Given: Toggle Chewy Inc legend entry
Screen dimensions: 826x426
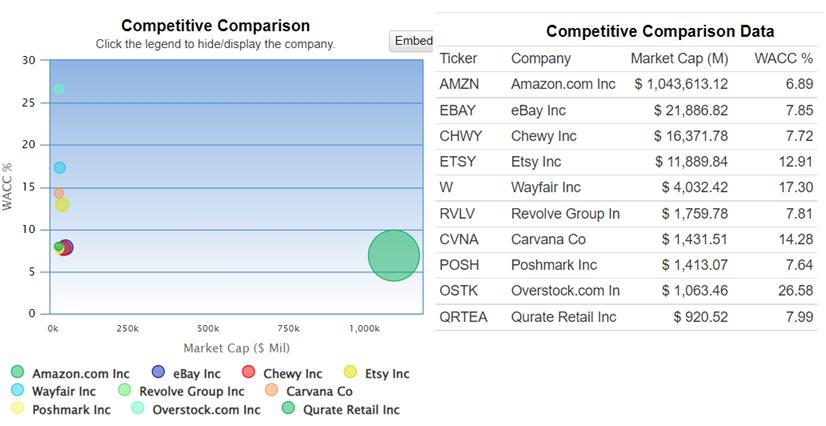Looking at the screenshot, I should (249, 373).
